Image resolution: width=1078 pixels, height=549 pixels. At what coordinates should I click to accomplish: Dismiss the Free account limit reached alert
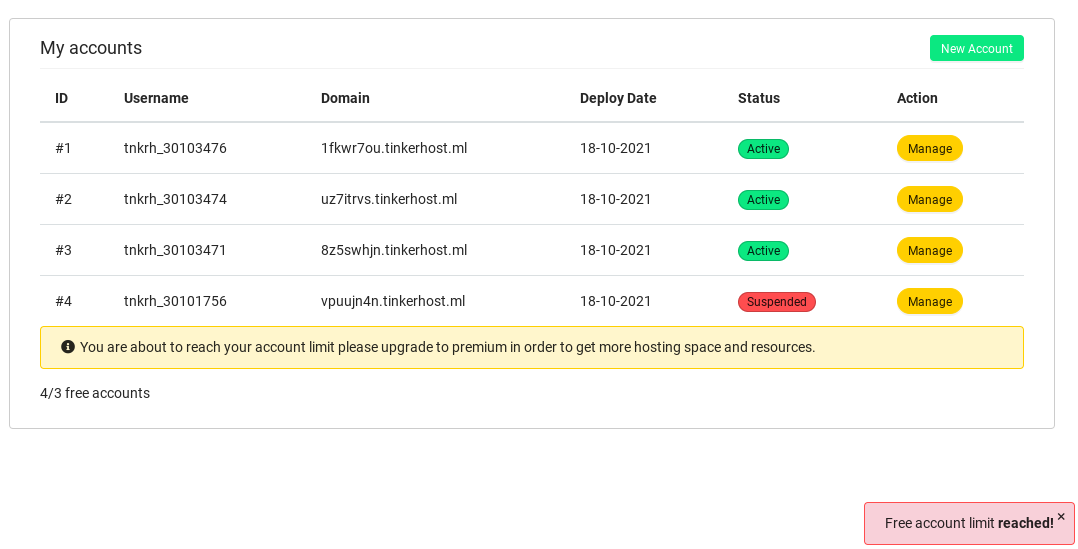(1061, 516)
